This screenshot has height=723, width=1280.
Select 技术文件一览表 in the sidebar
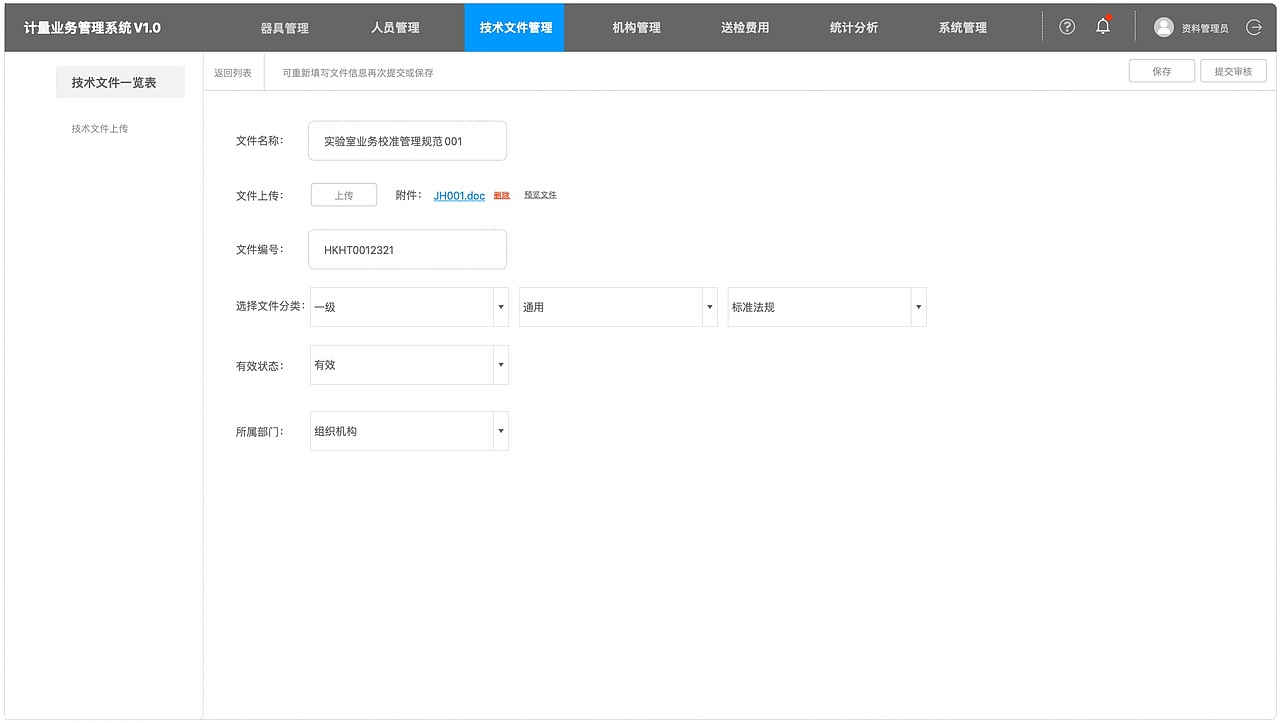[x=120, y=82]
